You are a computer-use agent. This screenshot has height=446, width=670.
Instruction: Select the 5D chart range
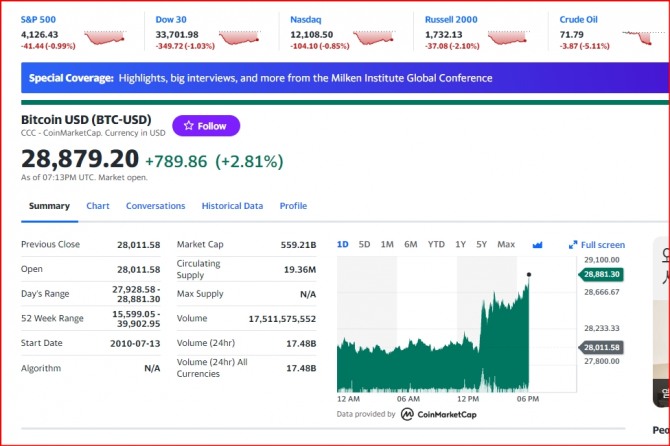pos(364,244)
